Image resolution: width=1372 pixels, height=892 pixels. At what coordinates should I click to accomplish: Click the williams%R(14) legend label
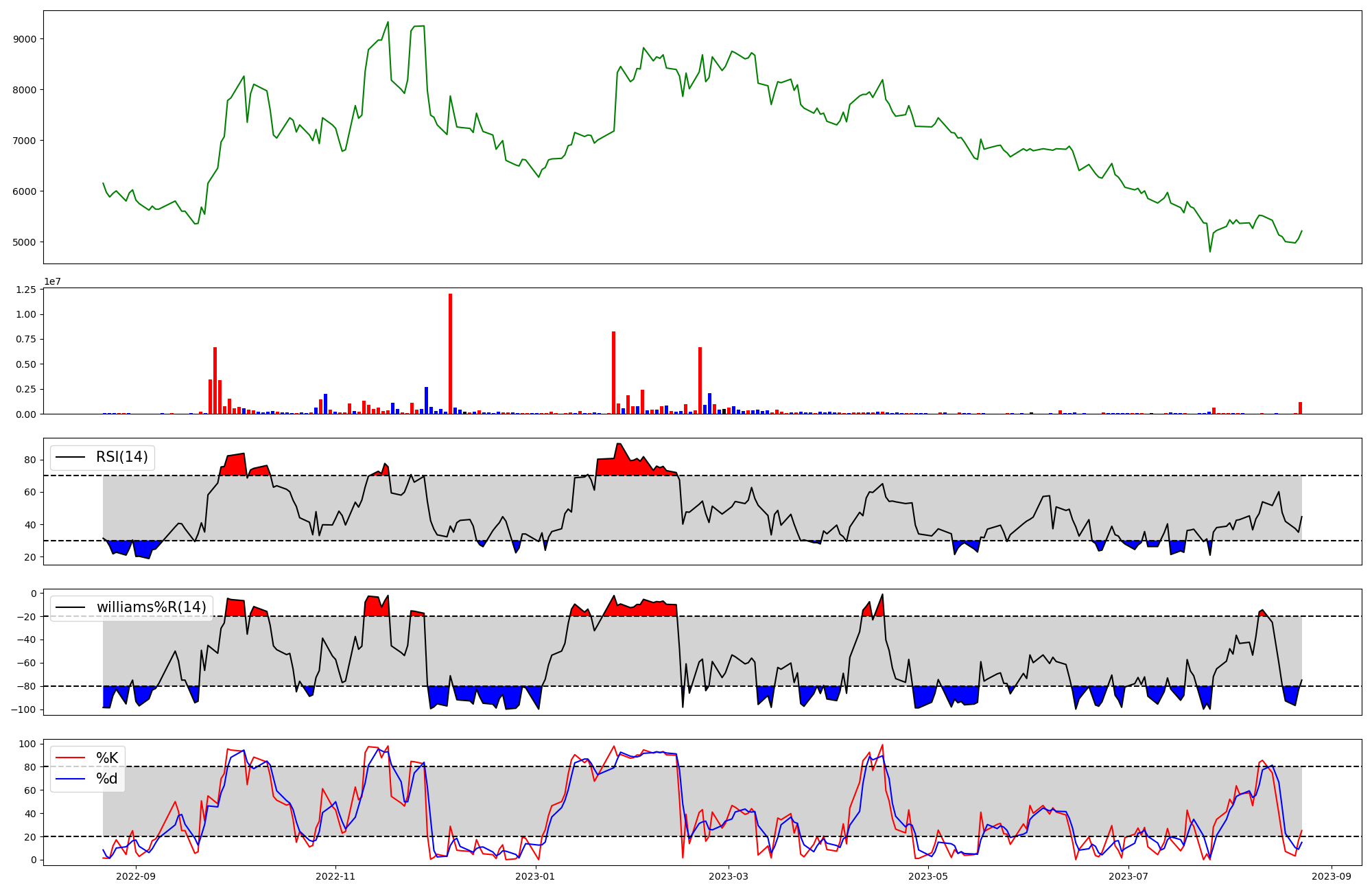[151, 607]
